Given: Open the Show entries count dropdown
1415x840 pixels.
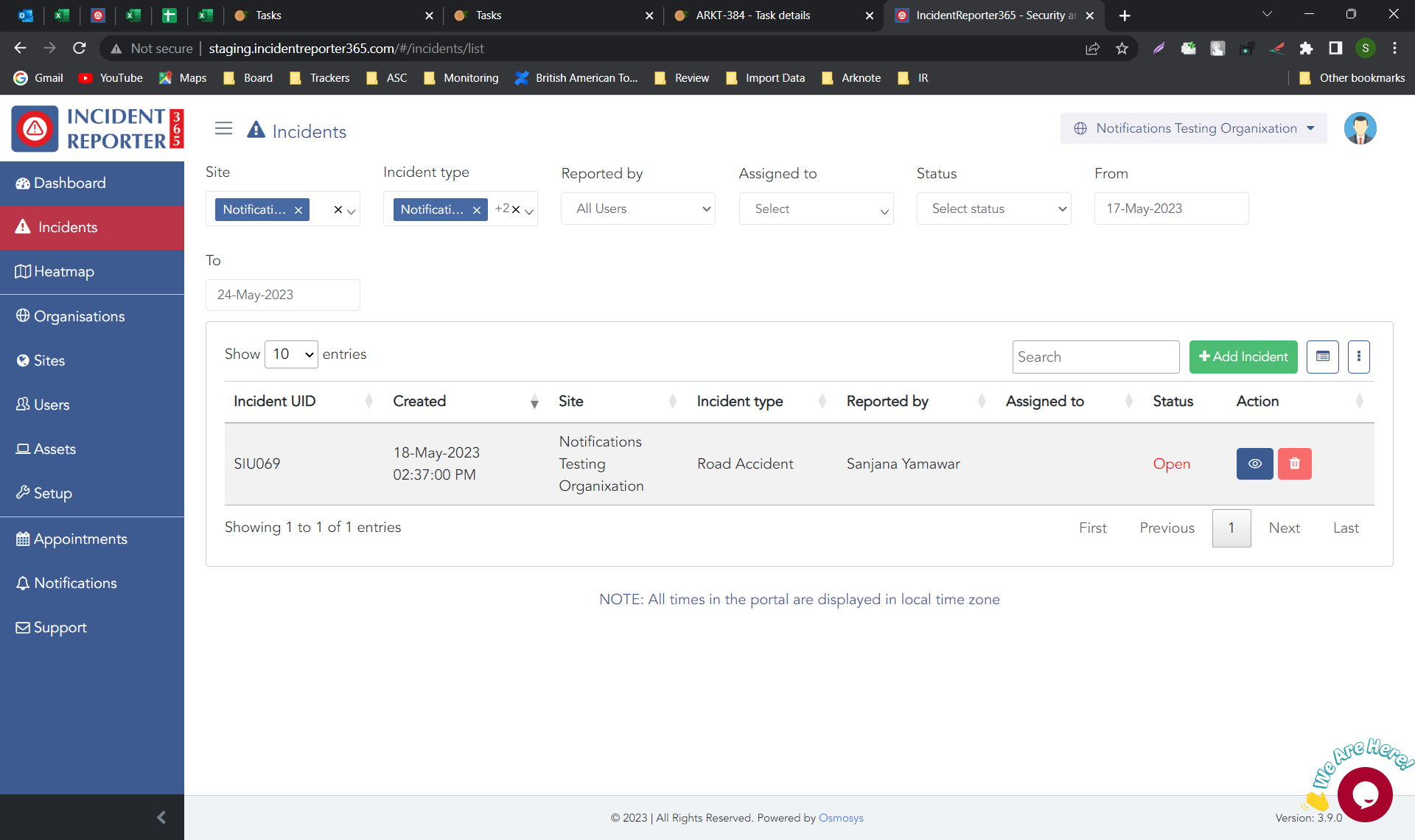Looking at the screenshot, I should (x=291, y=354).
